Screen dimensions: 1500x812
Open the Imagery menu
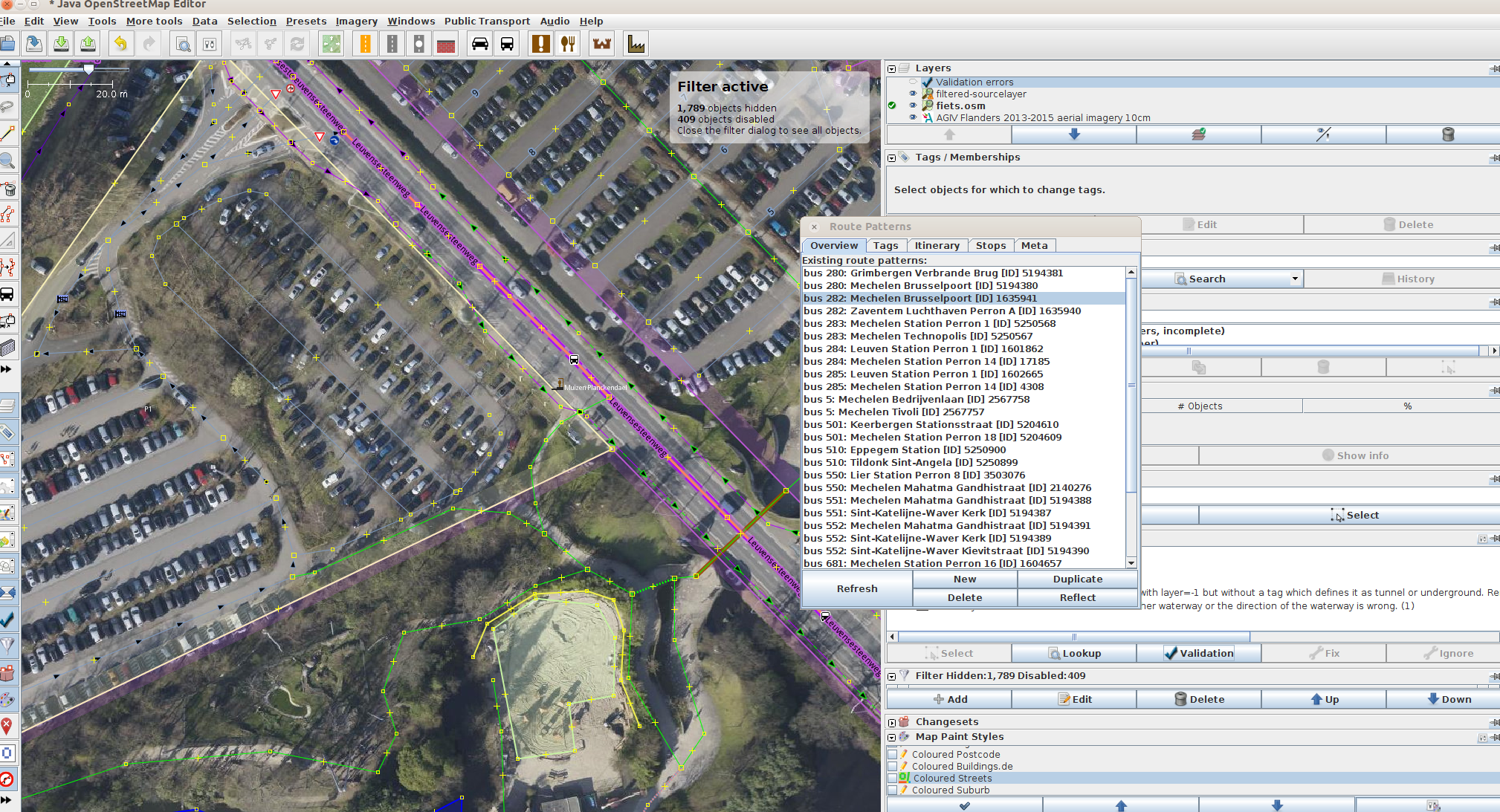point(357,21)
